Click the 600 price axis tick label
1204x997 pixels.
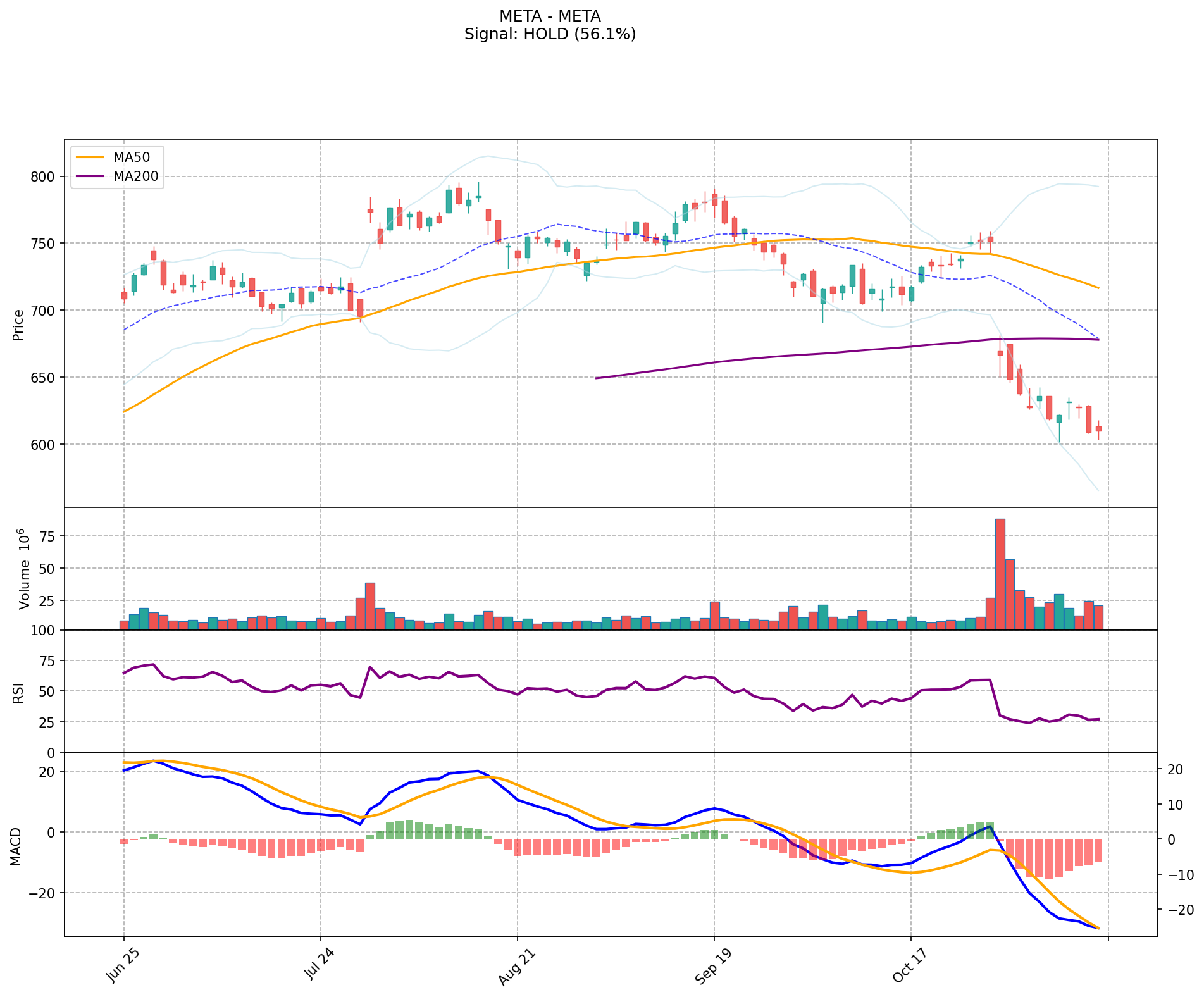pos(42,445)
